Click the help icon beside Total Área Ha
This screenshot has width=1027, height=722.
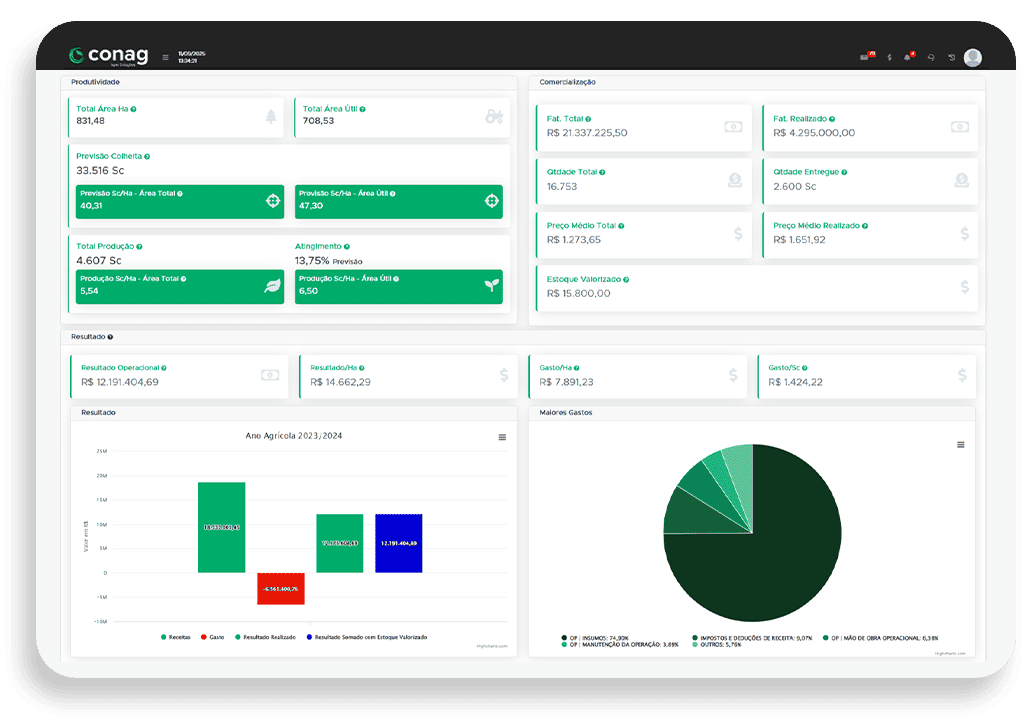133,108
